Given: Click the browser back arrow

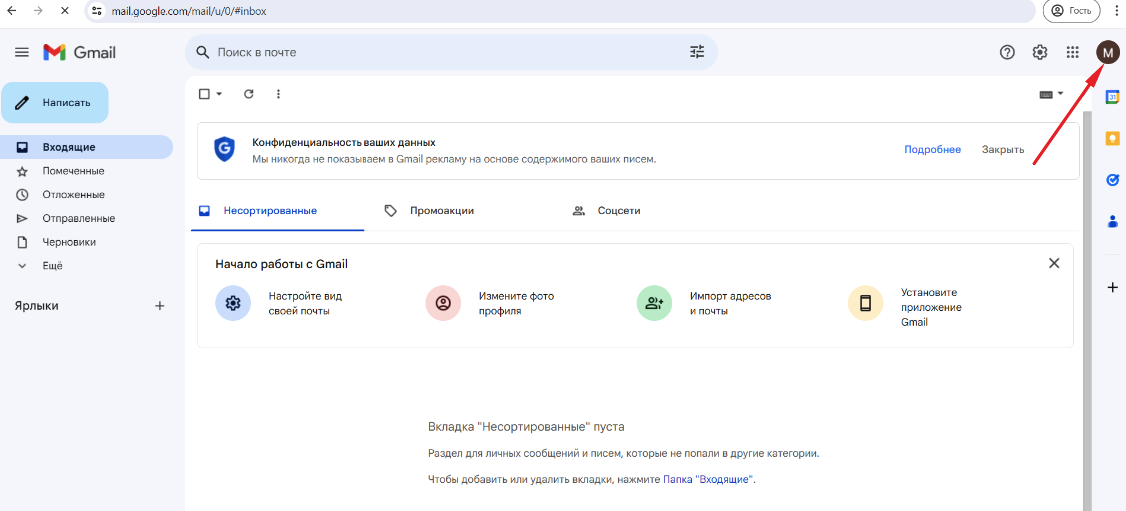Looking at the screenshot, I should coord(12,11).
